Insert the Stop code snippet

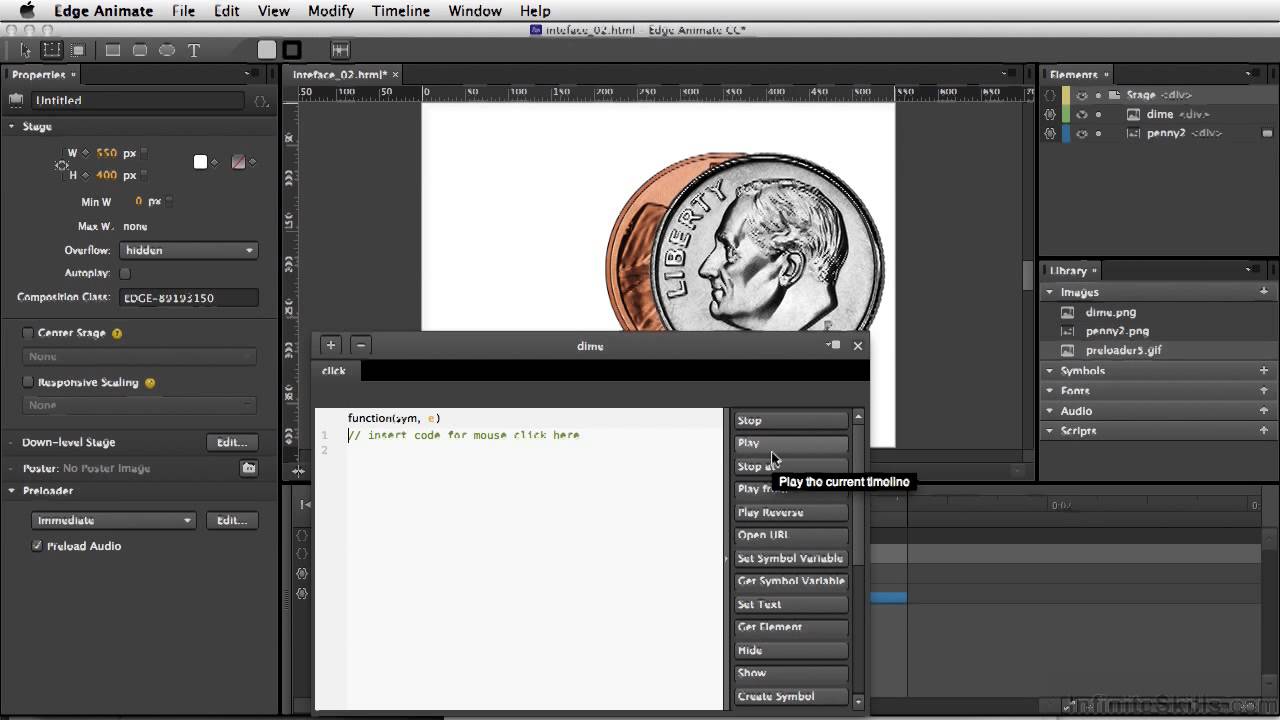tap(791, 421)
